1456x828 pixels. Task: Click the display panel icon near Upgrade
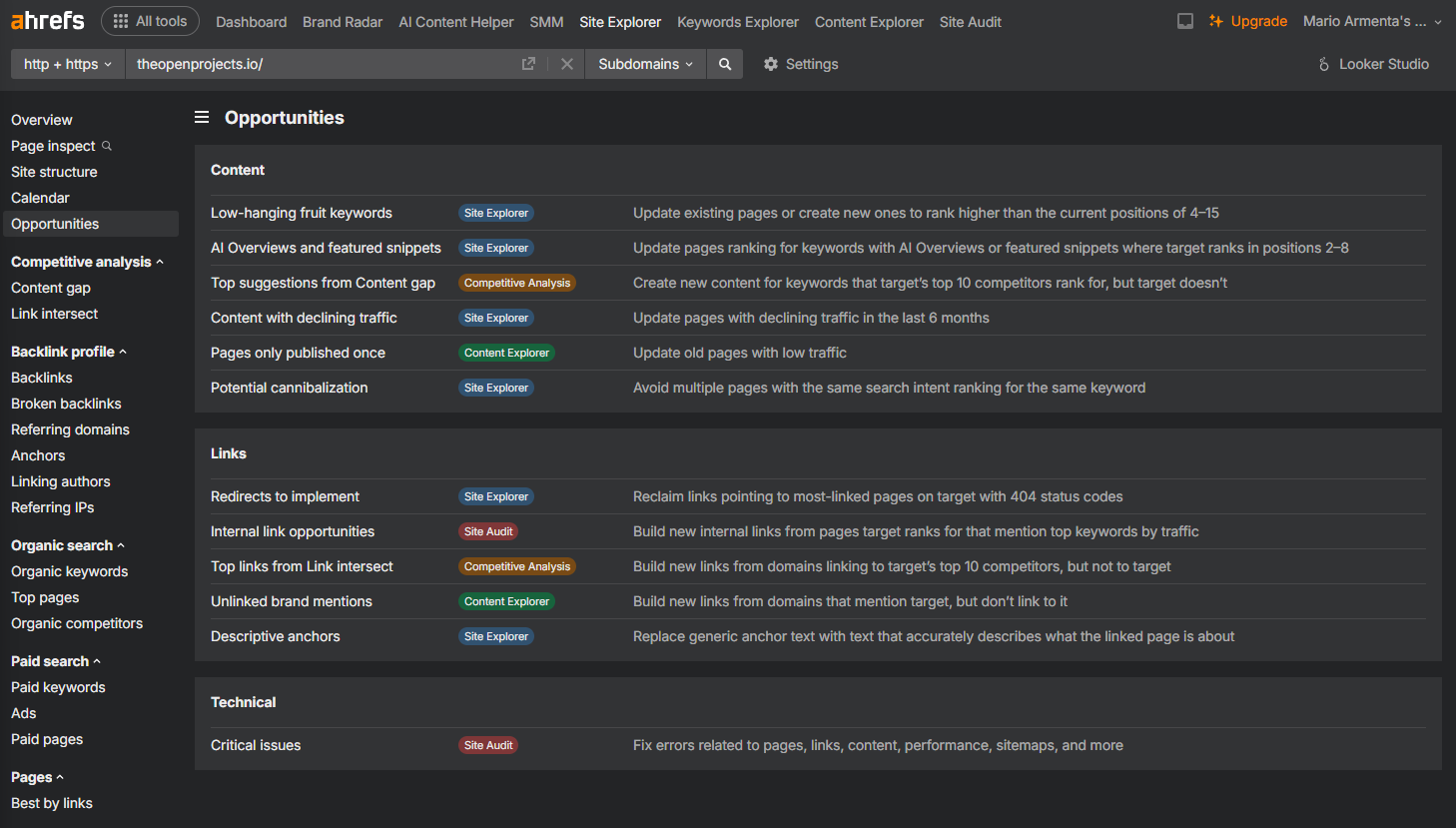click(1185, 21)
